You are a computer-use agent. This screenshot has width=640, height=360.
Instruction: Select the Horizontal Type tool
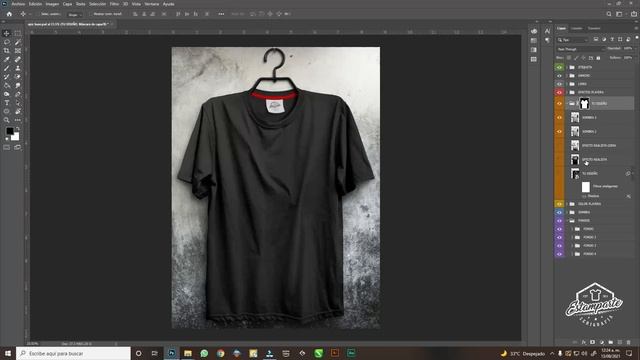[x=7, y=103]
